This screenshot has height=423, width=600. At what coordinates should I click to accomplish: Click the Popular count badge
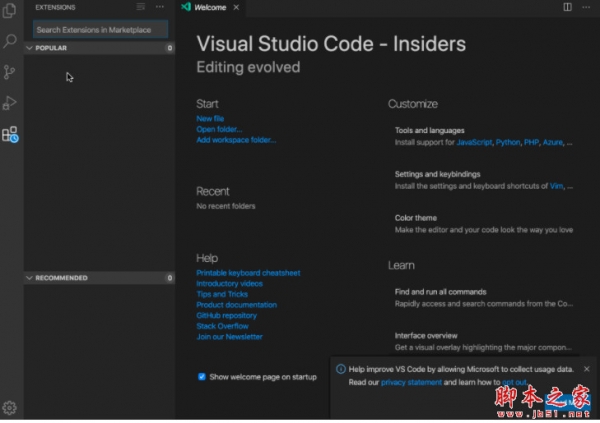click(170, 48)
